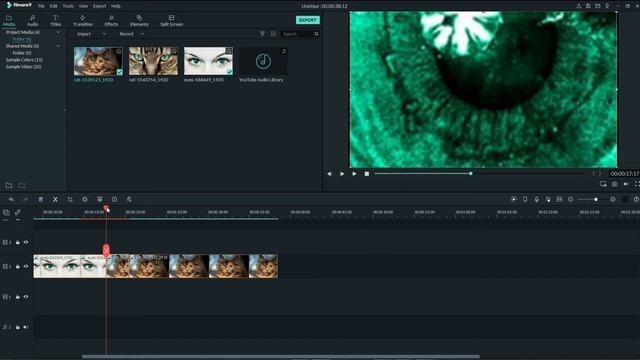Viewport: 640px width, 360px height.
Task: Click the delete folder icon in media panel
Action: 22,185
